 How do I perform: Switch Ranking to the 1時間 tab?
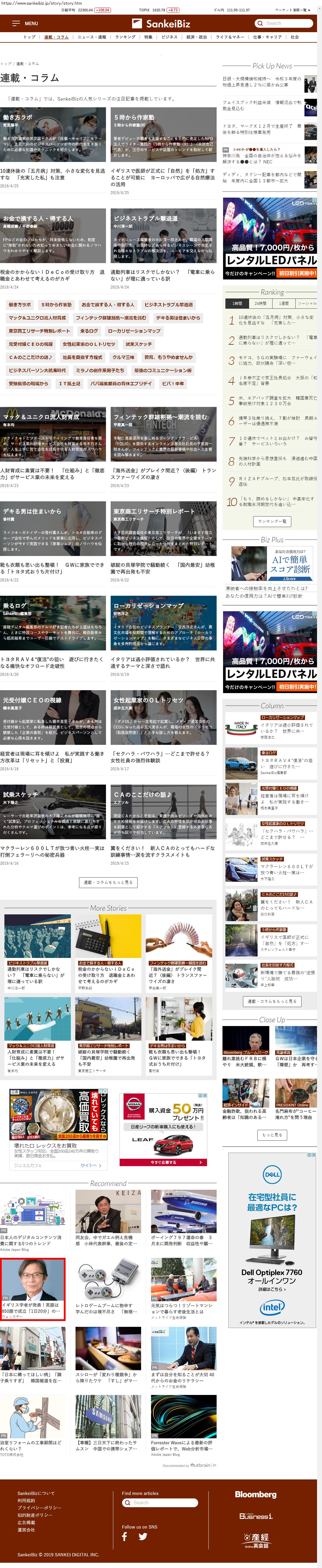(x=237, y=303)
